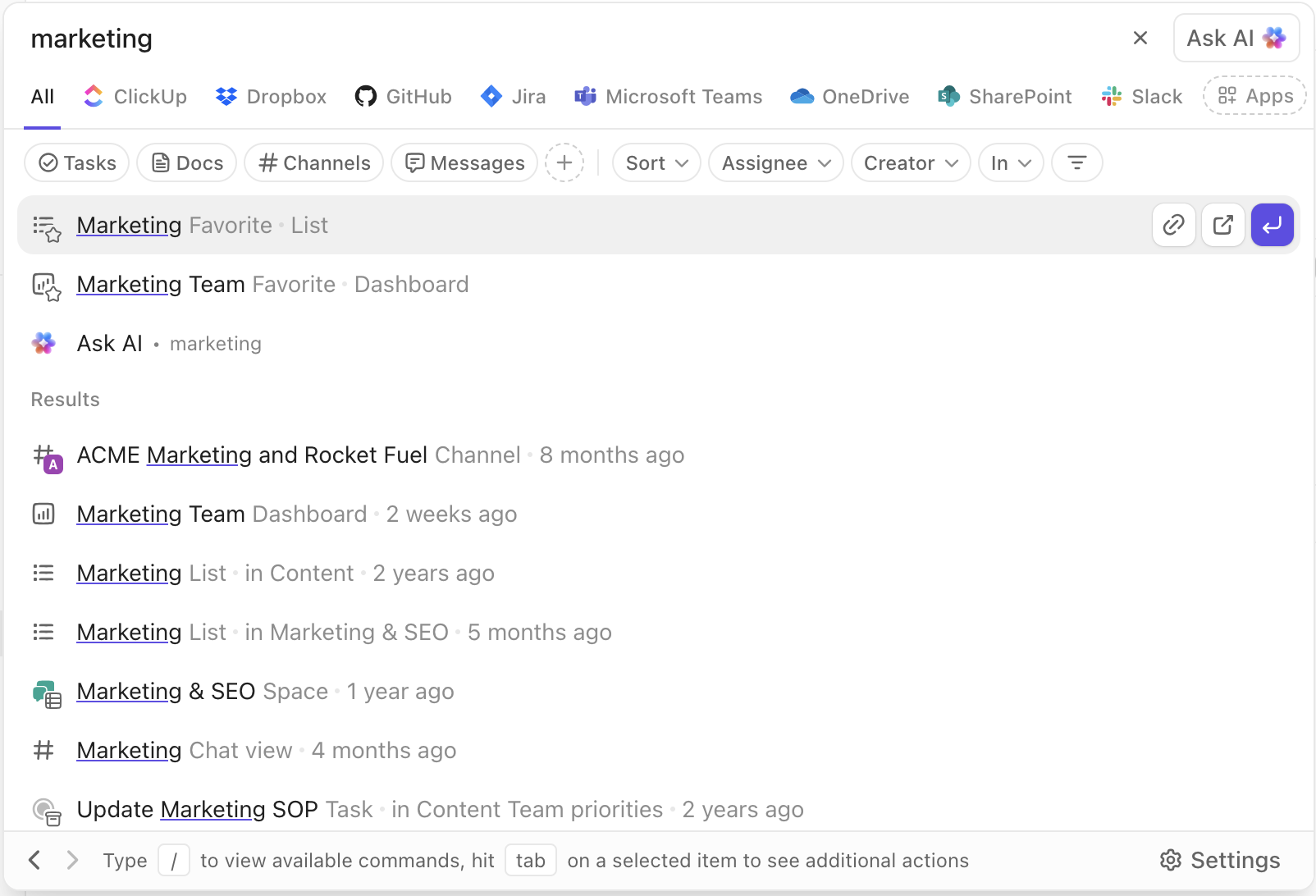This screenshot has height=896, width=1316.
Task: Expand the Assignee filter dropdown
Action: click(775, 162)
